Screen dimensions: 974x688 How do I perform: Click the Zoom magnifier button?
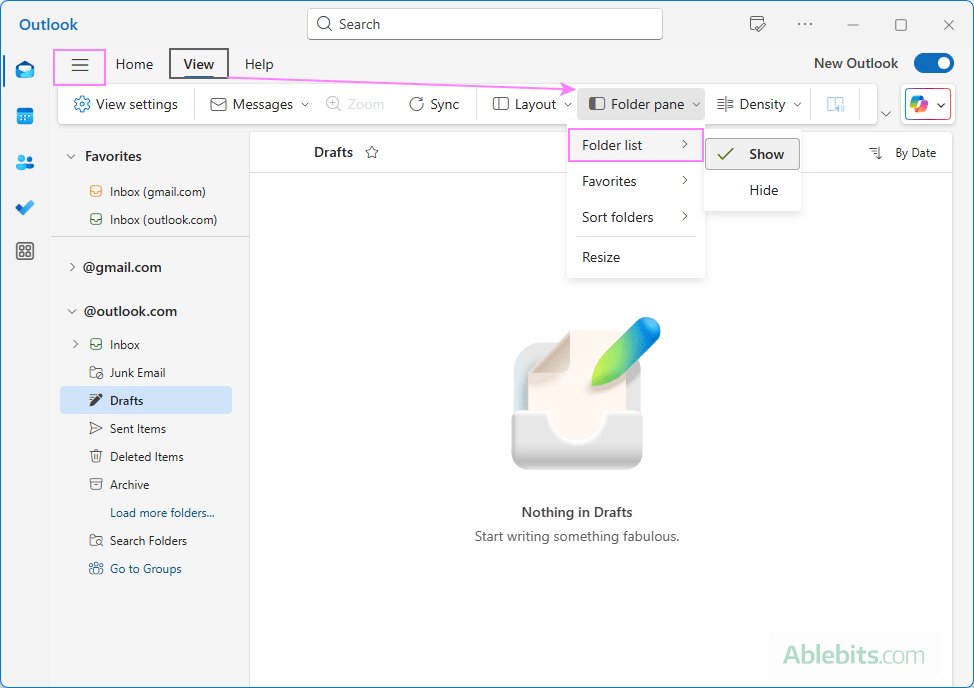pos(355,104)
